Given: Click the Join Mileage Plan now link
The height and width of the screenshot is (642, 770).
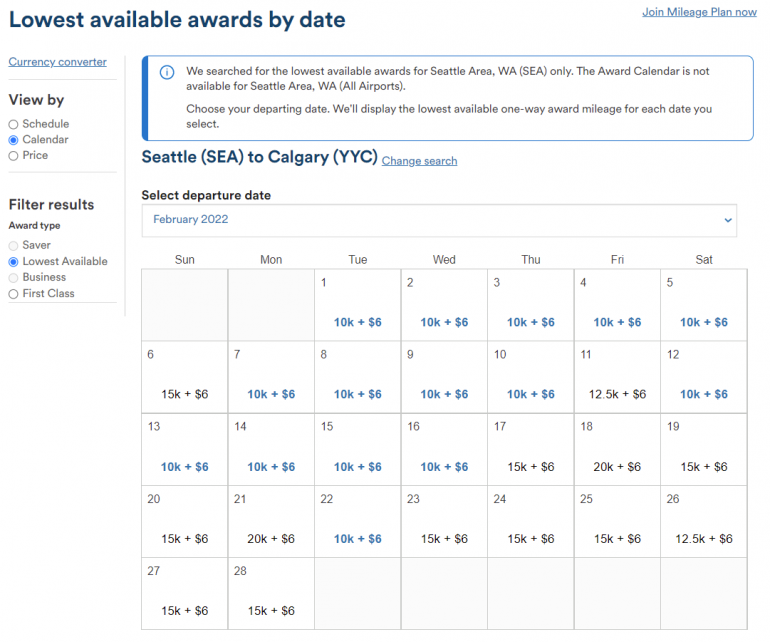Looking at the screenshot, I should coord(699,12).
